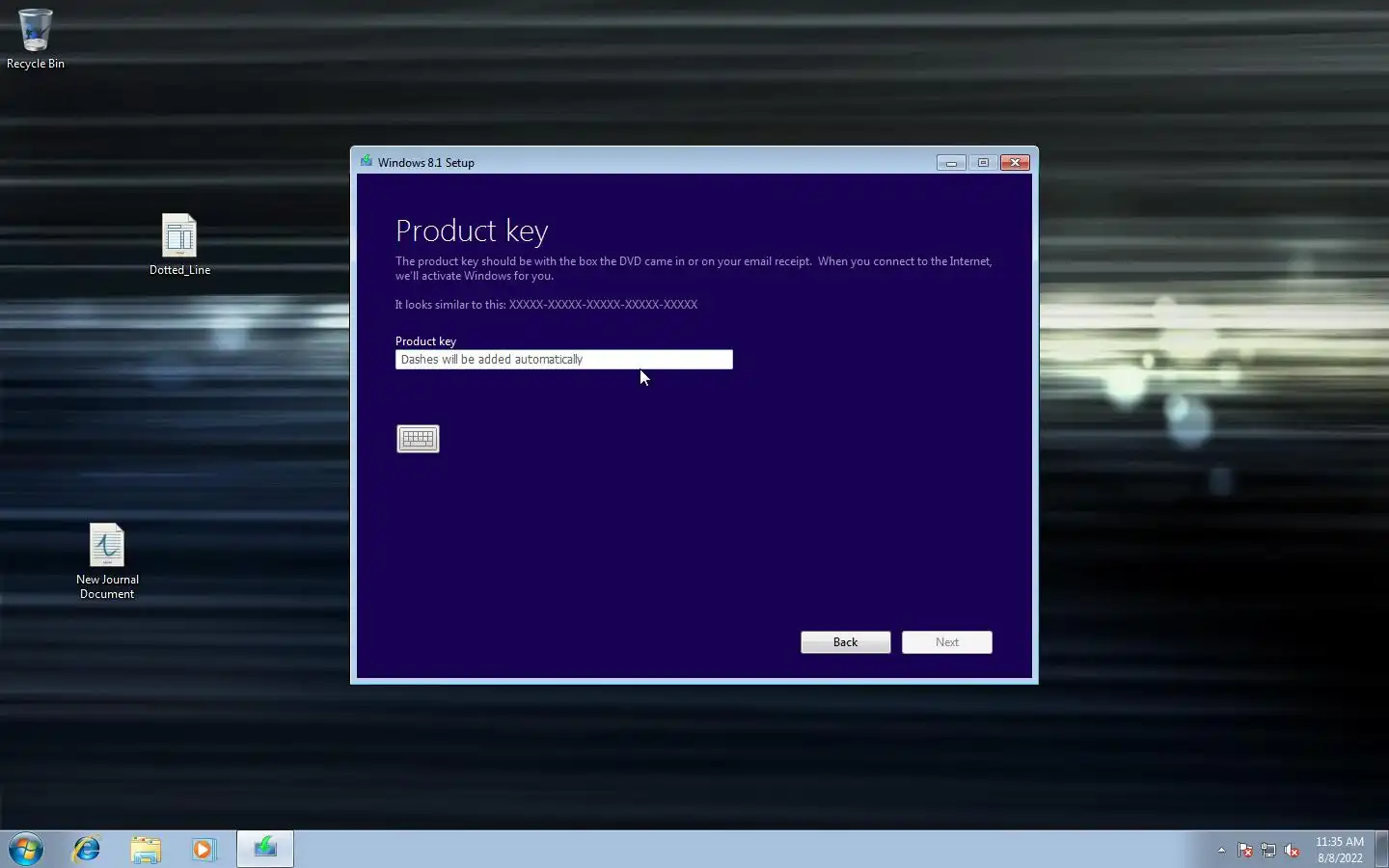Minimize the Windows 8.1 Setup window
This screenshot has width=1389, height=868.
pyautogui.click(x=951, y=163)
